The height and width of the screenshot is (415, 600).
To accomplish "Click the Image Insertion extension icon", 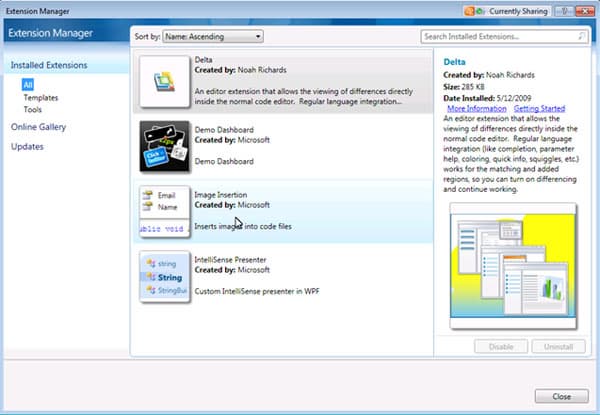I will tap(165, 212).
